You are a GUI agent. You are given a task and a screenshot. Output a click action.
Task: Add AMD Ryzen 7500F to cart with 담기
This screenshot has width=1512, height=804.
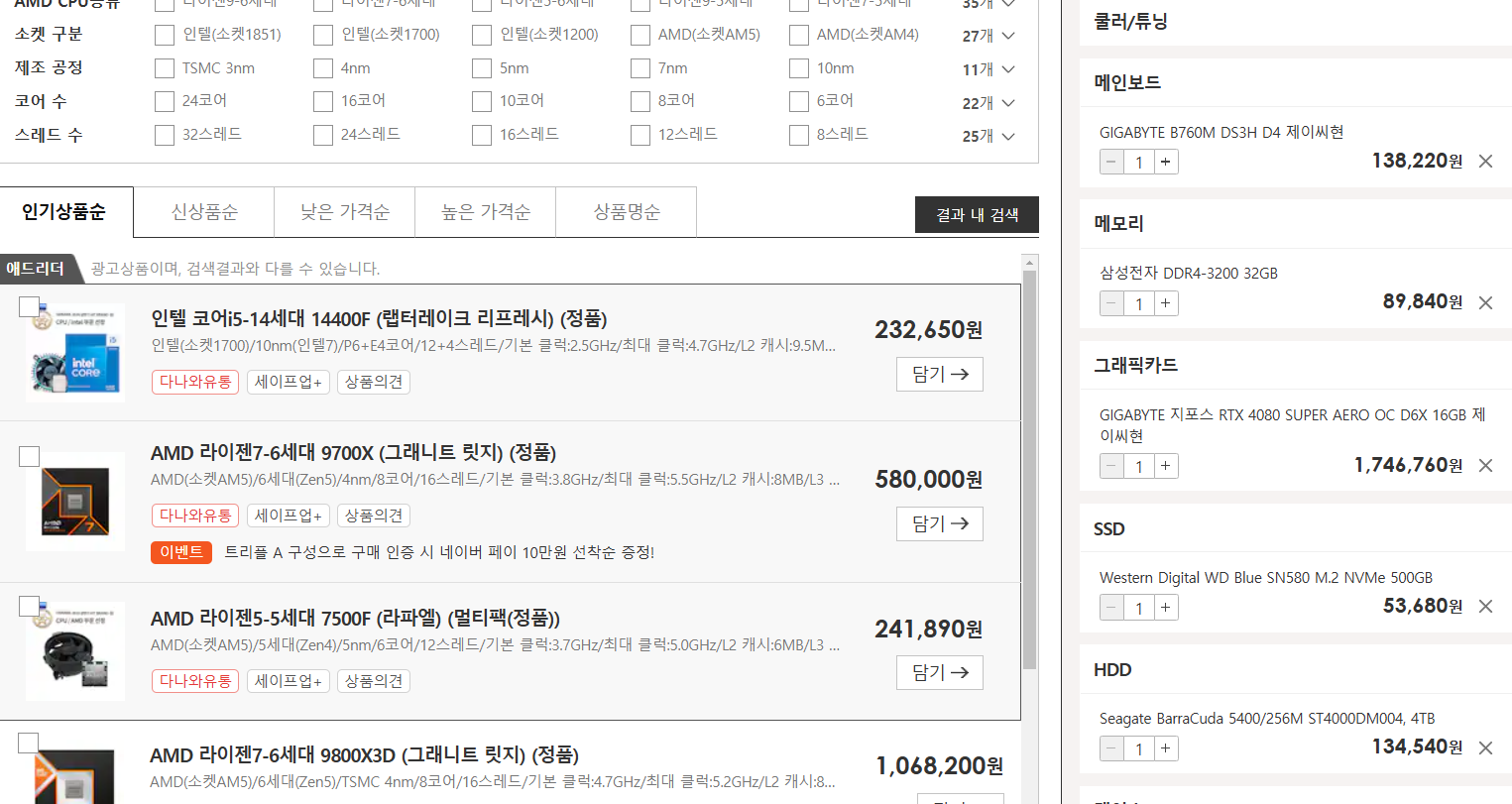[x=940, y=672]
